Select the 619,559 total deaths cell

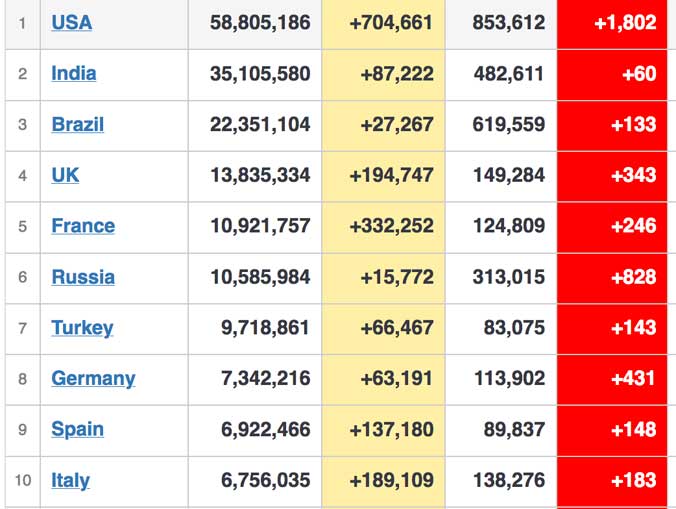point(512,124)
